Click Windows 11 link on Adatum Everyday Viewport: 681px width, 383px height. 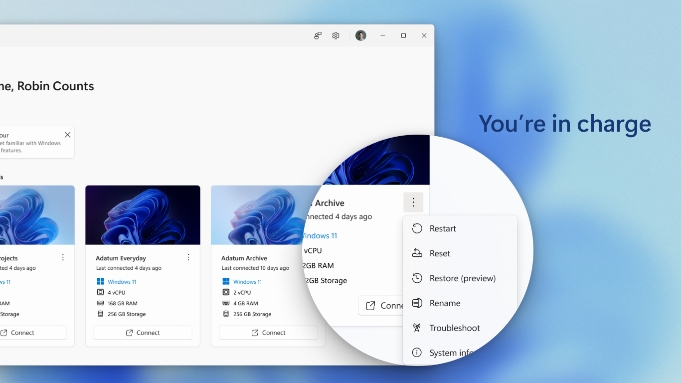click(x=122, y=282)
